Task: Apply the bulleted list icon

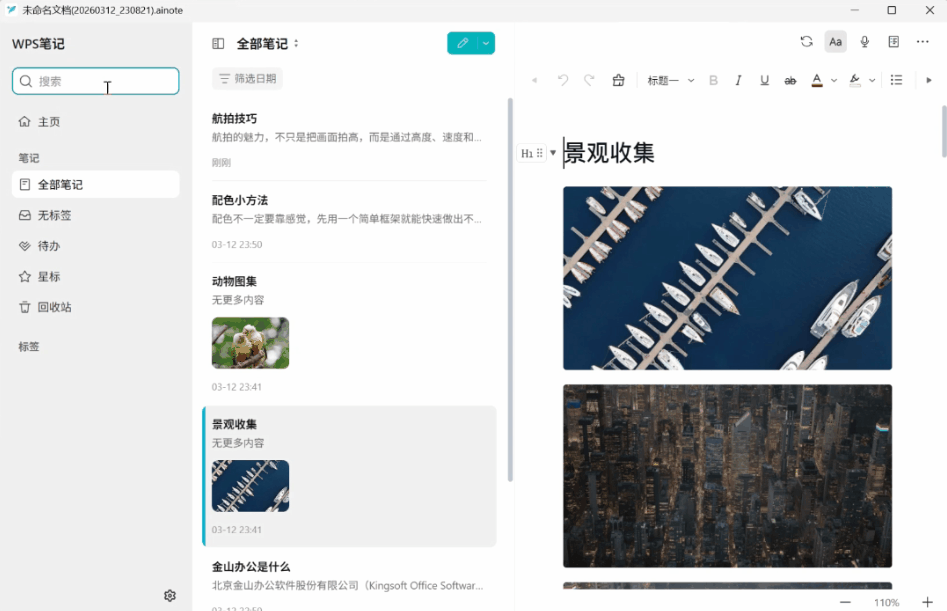Action: (x=896, y=80)
